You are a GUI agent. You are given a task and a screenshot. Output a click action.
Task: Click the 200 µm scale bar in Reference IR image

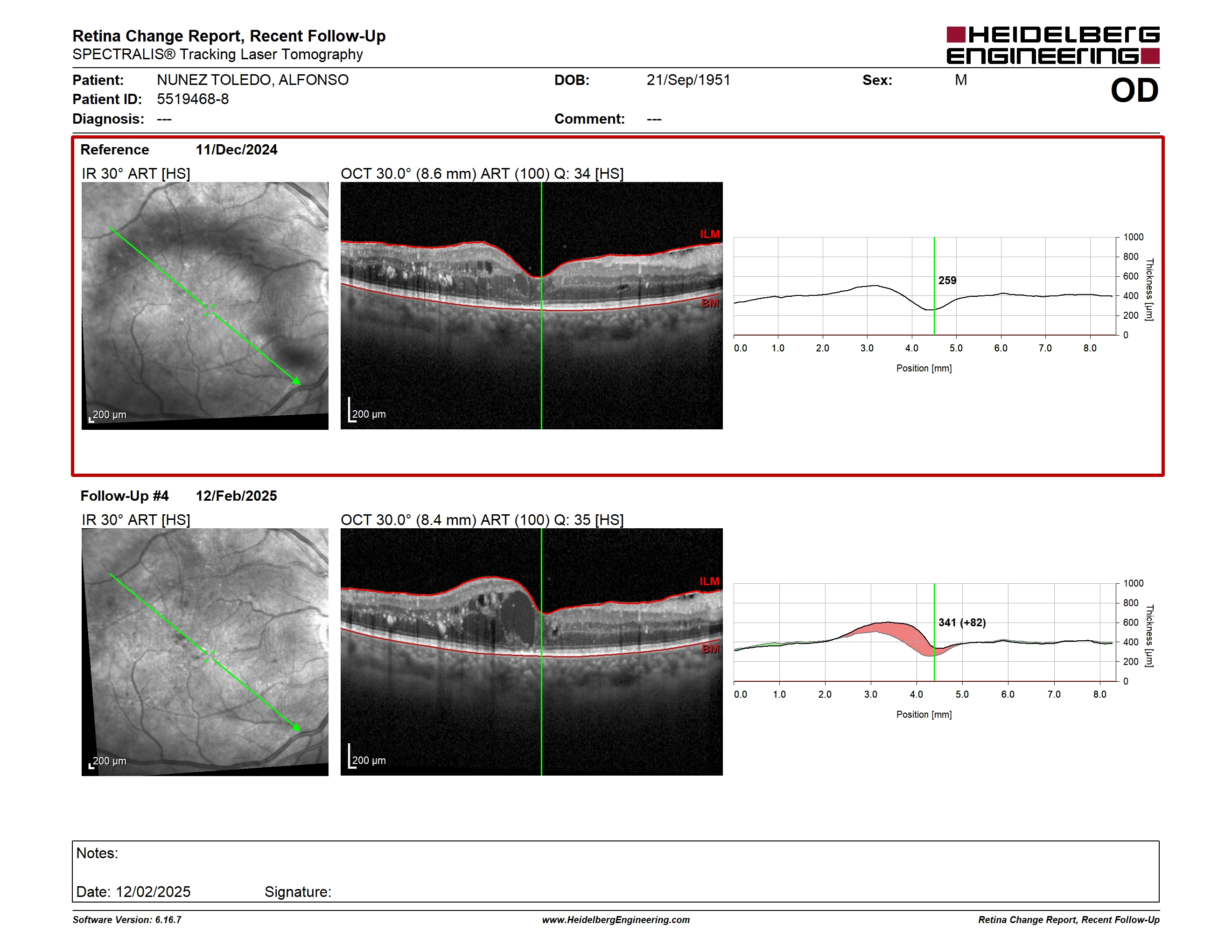tap(107, 416)
